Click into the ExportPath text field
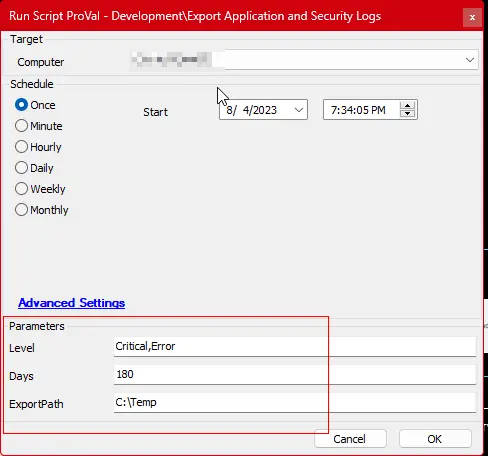Viewport: 488px width, 456px height. pos(295,403)
